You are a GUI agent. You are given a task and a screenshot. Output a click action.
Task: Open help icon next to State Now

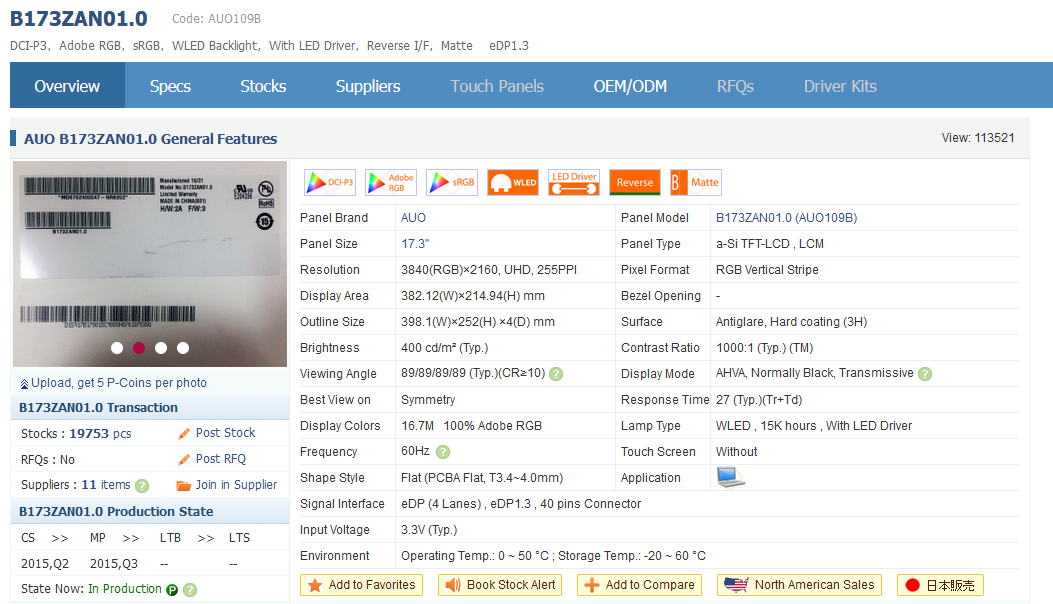(x=190, y=590)
